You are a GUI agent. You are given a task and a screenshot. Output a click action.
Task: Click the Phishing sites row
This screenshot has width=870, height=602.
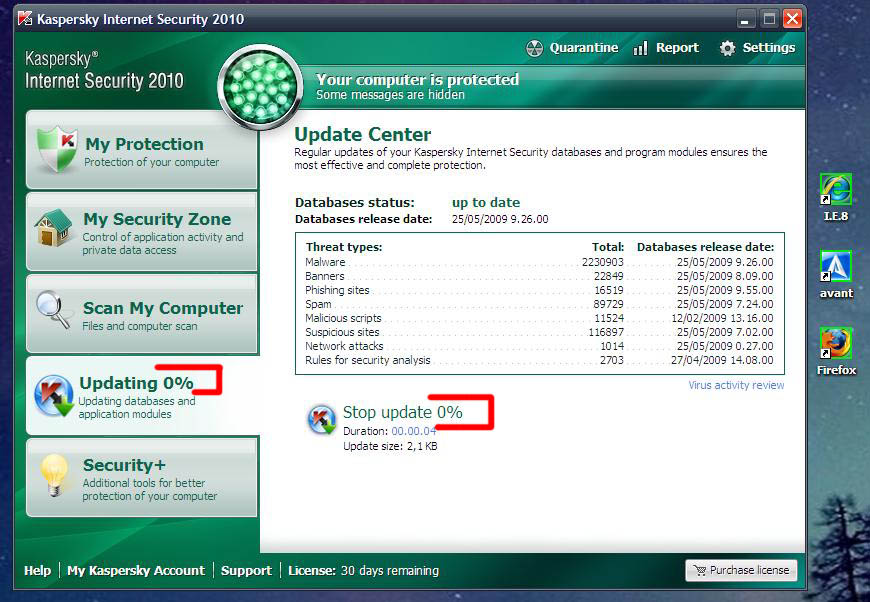pyautogui.click(x=539, y=290)
